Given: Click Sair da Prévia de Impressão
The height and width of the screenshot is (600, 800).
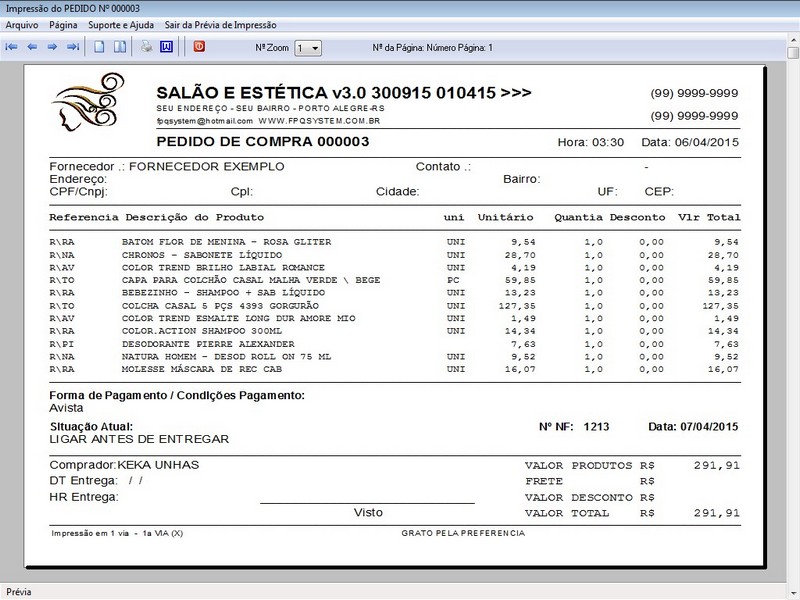Looking at the screenshot, I should (220, 24).
